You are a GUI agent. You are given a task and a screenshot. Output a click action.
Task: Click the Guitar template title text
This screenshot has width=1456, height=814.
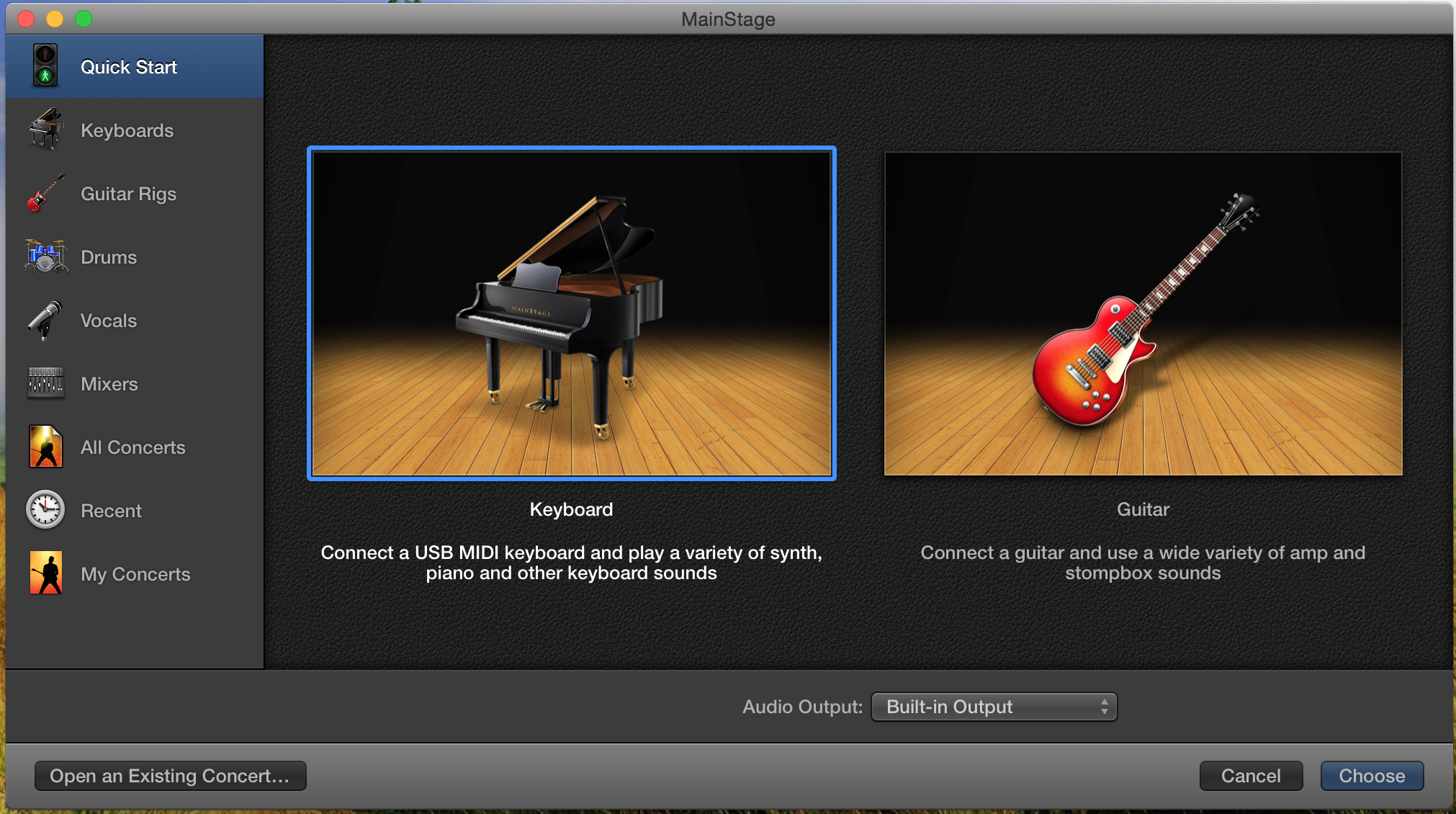point(1143,509)
